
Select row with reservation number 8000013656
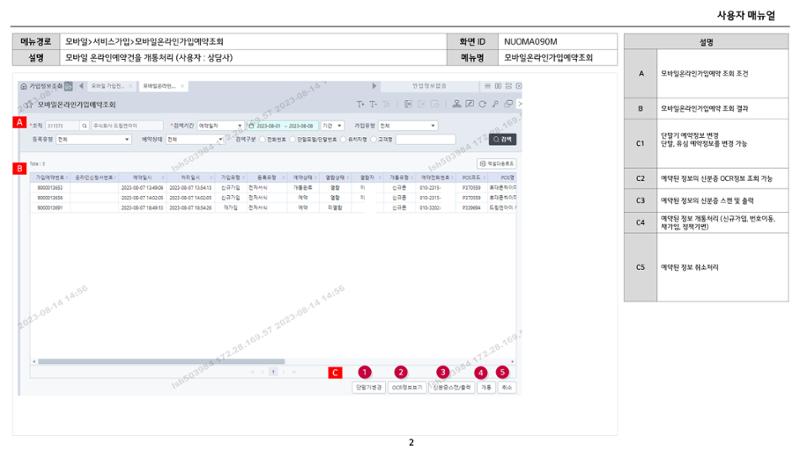pyautogui.click(x=273, y=197)
